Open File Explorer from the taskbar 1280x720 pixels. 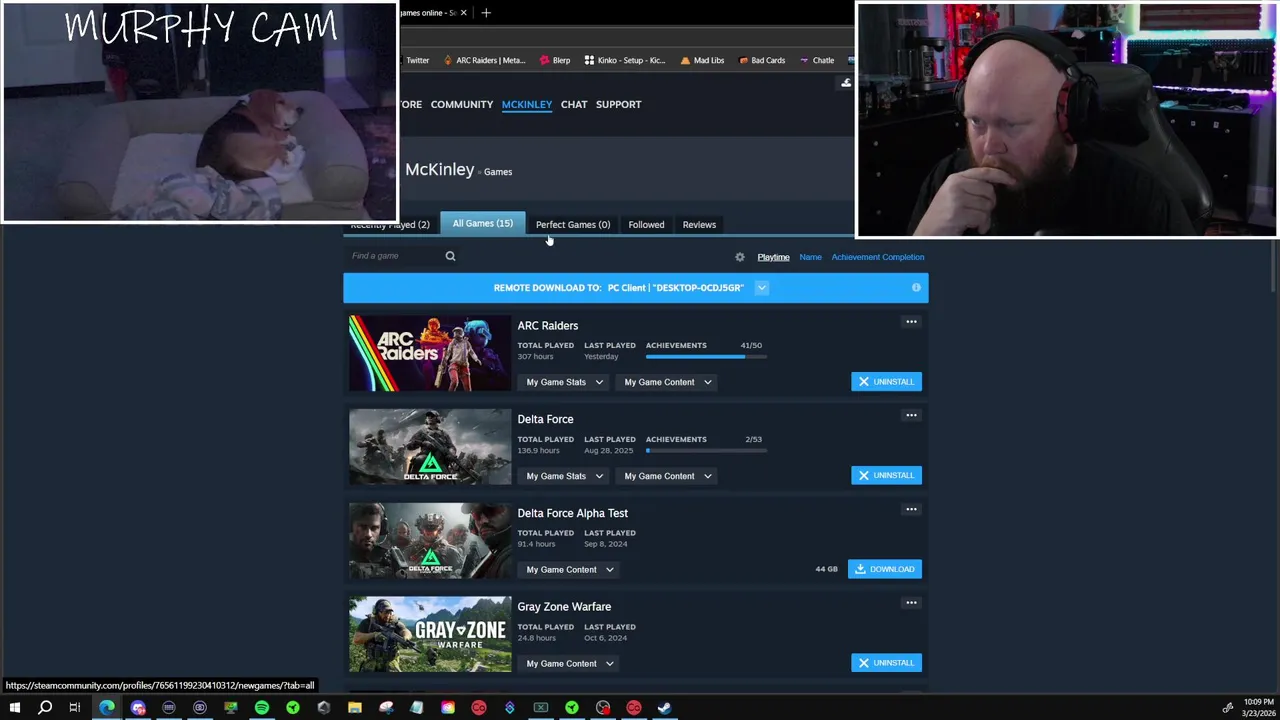click(354, 708)
